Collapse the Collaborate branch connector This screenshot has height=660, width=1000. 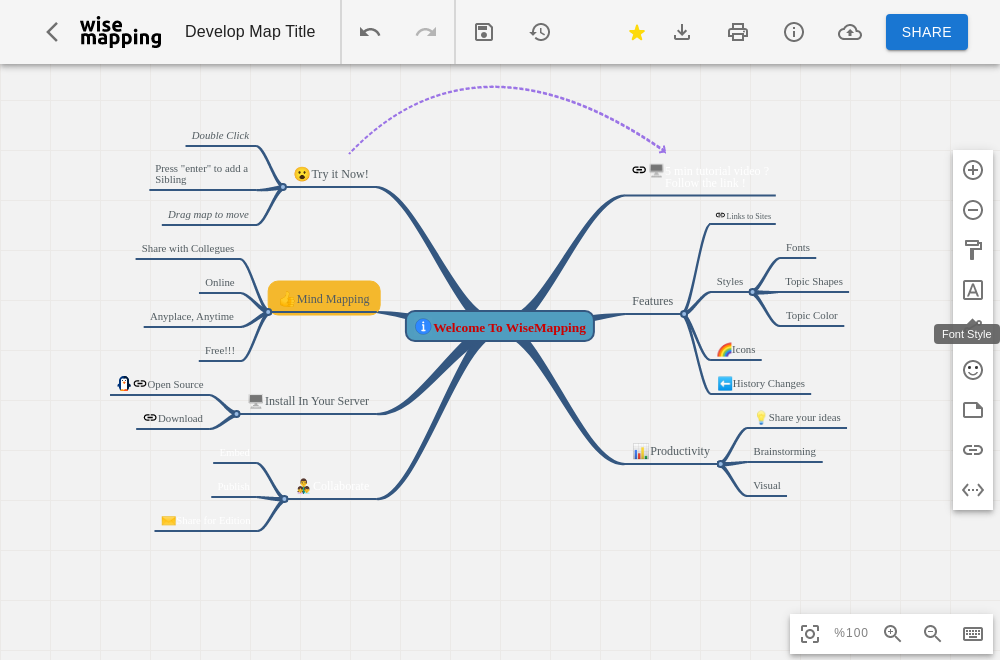click(284, 499)
